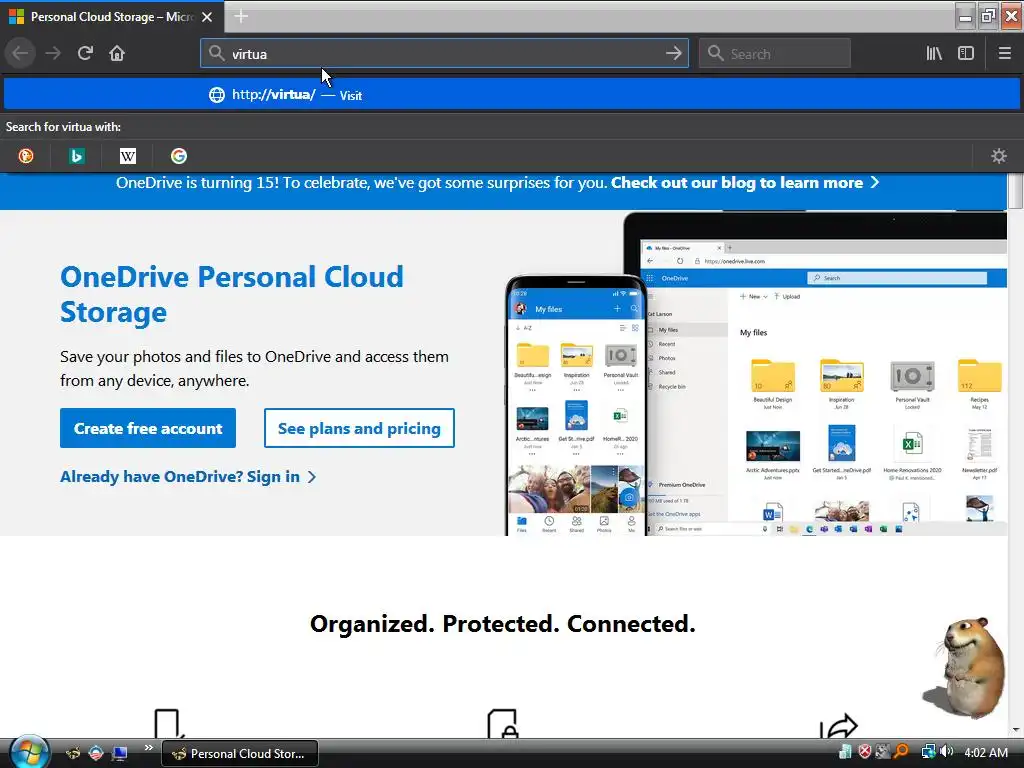Click the orange magnifier tray icon

pyautogui.click(x=901, y=752)
